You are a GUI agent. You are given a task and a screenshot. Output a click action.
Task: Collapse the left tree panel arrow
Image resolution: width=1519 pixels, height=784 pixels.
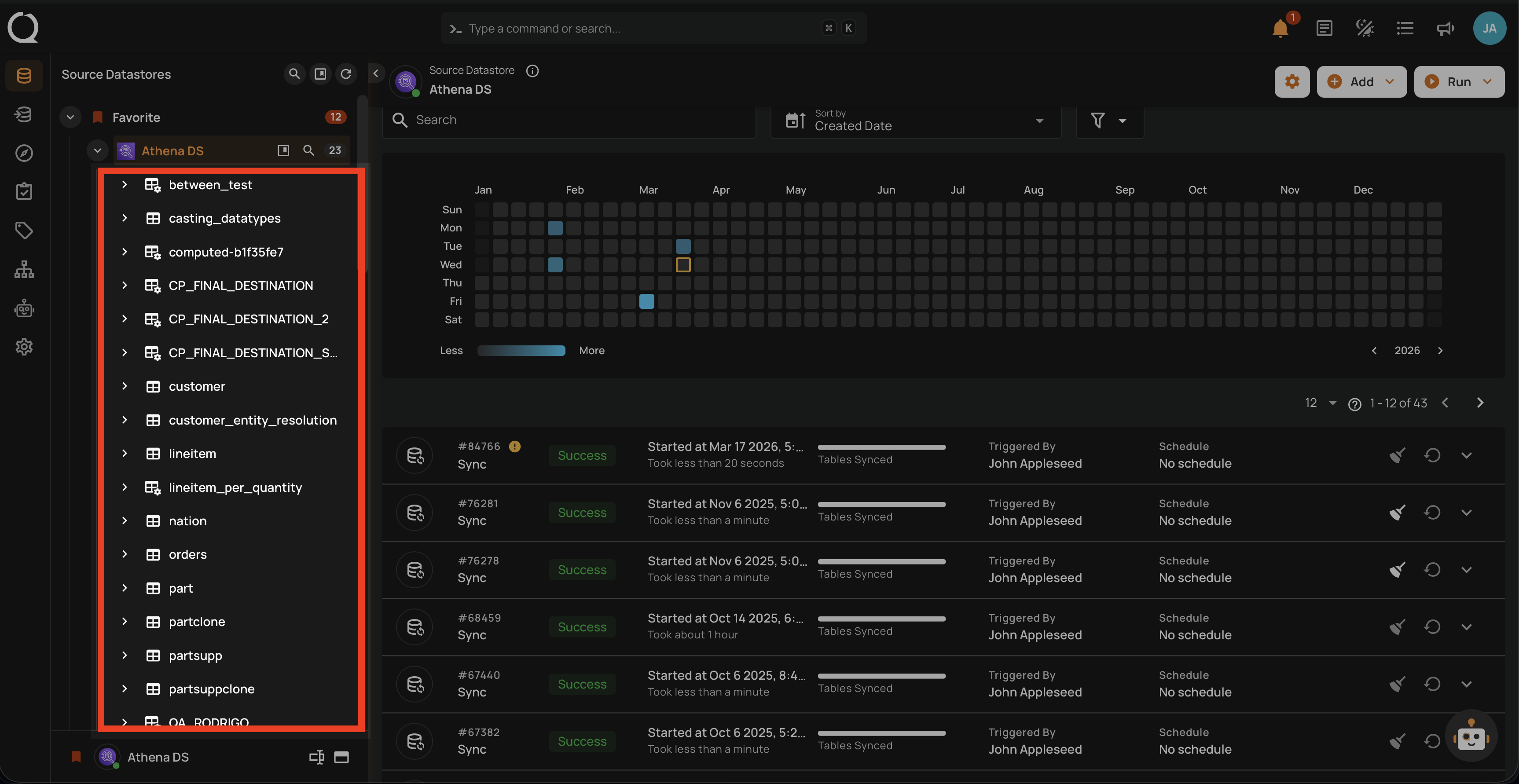coord(376,73)
